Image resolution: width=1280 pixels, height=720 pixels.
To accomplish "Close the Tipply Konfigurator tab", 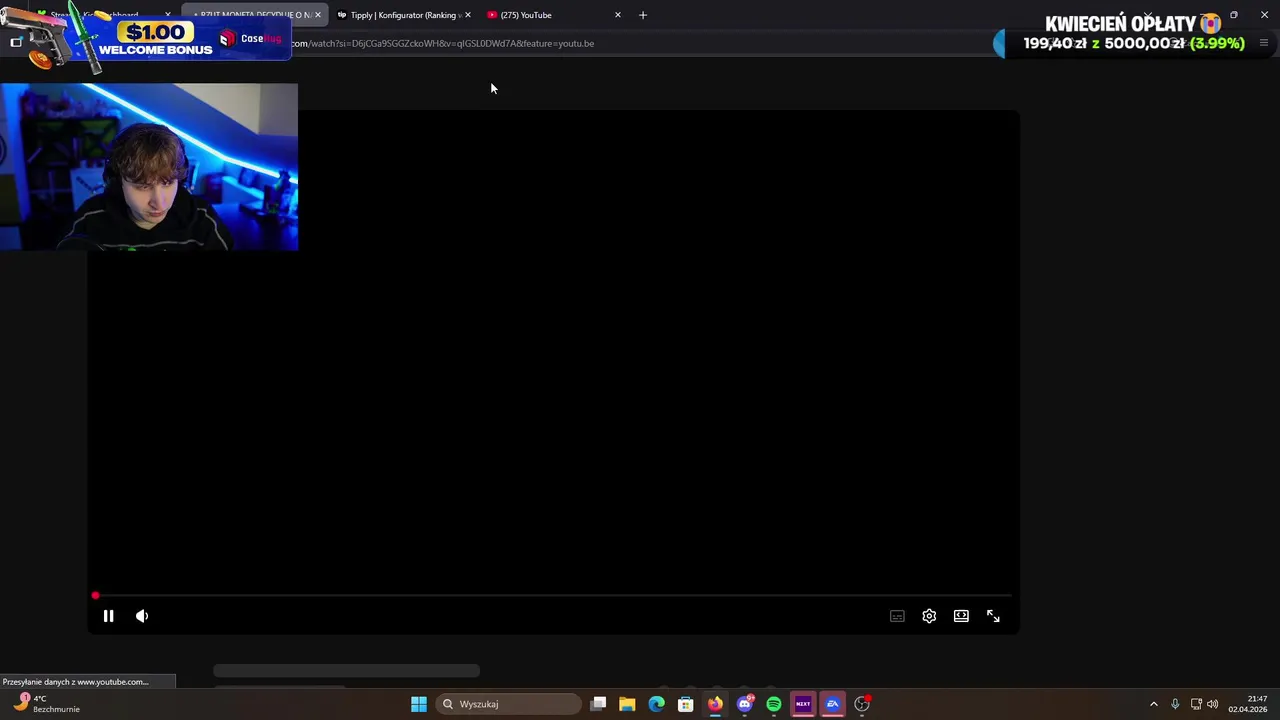I will 467,15.
